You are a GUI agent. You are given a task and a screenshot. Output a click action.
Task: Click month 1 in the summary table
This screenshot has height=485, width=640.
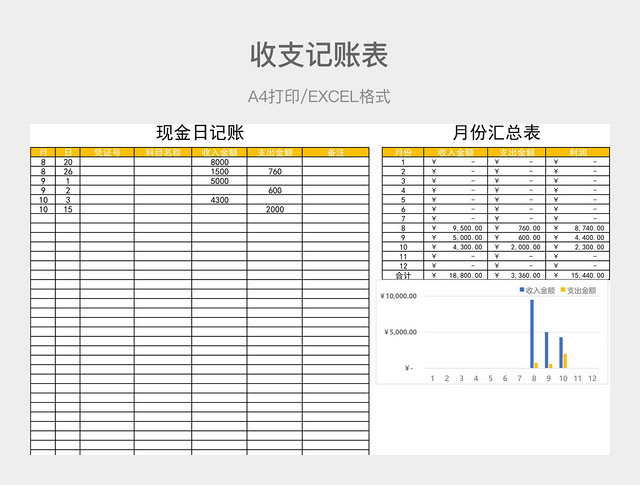403,162
